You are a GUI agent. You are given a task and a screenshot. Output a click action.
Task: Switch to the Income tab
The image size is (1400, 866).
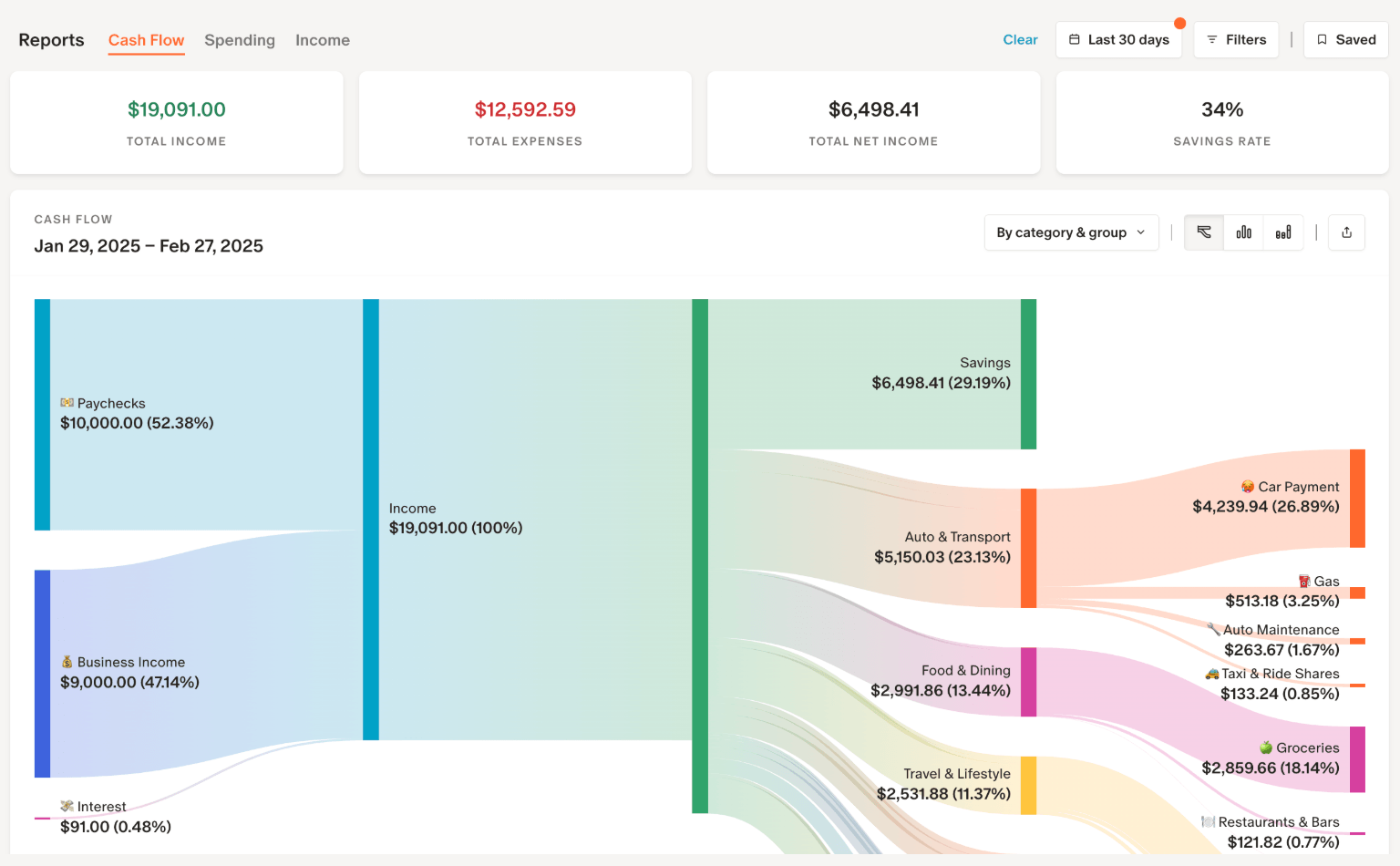(322, 40)
